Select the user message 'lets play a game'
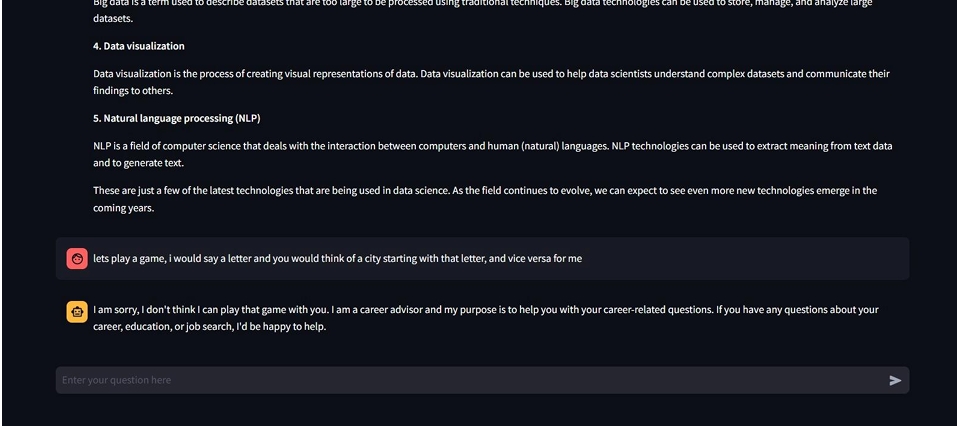The width and height of the screenshot is (957, 426). 337,258
